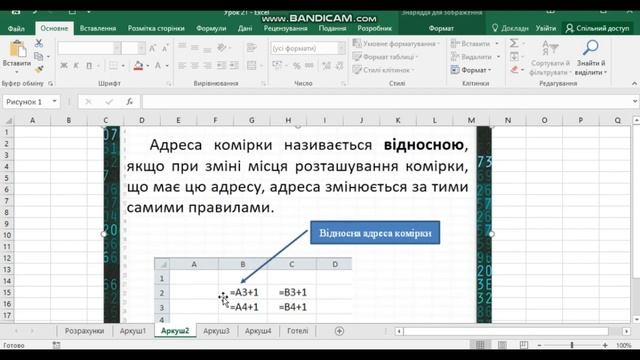Click the Page Layout view icon

pos(502,345)
